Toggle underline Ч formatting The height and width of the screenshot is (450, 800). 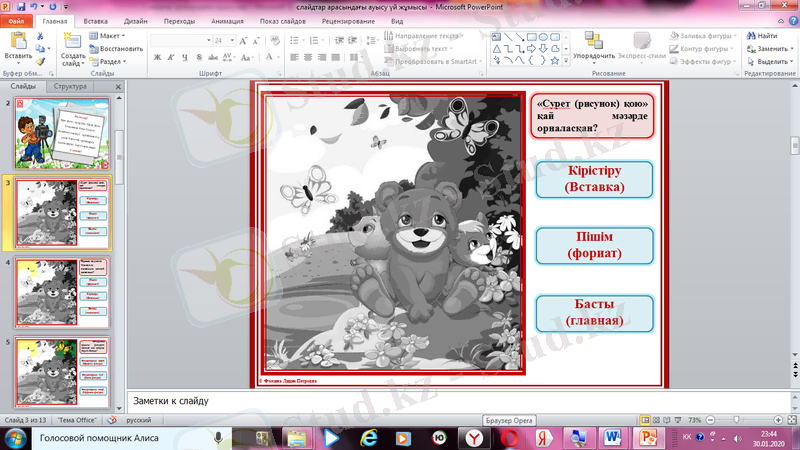click(184, 59)
